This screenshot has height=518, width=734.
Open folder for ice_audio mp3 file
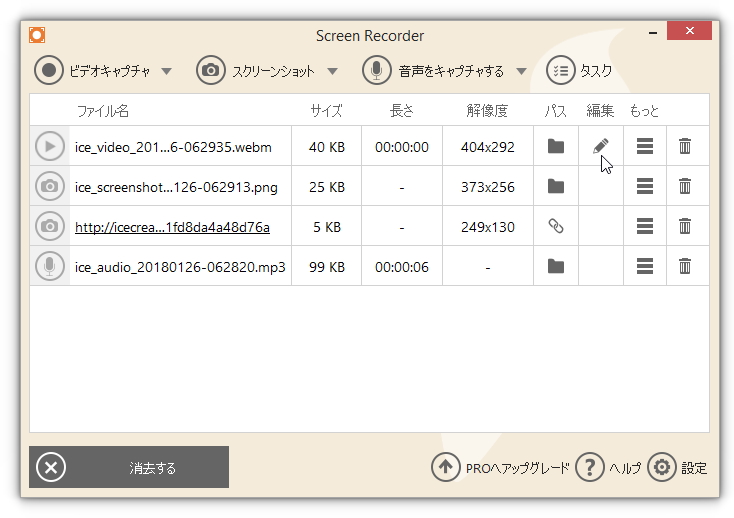click(x=556, y=267)
